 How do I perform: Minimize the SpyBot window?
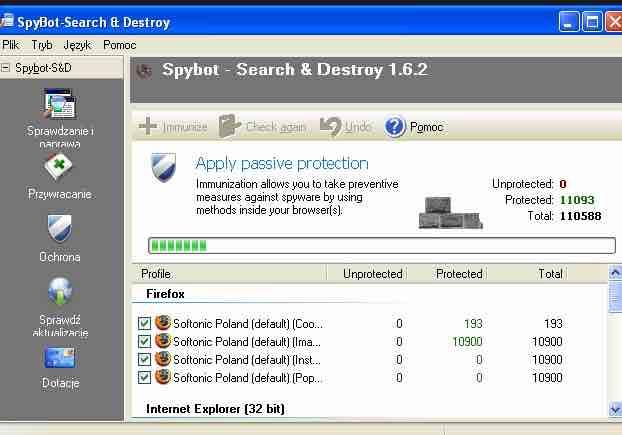(569, 22)
